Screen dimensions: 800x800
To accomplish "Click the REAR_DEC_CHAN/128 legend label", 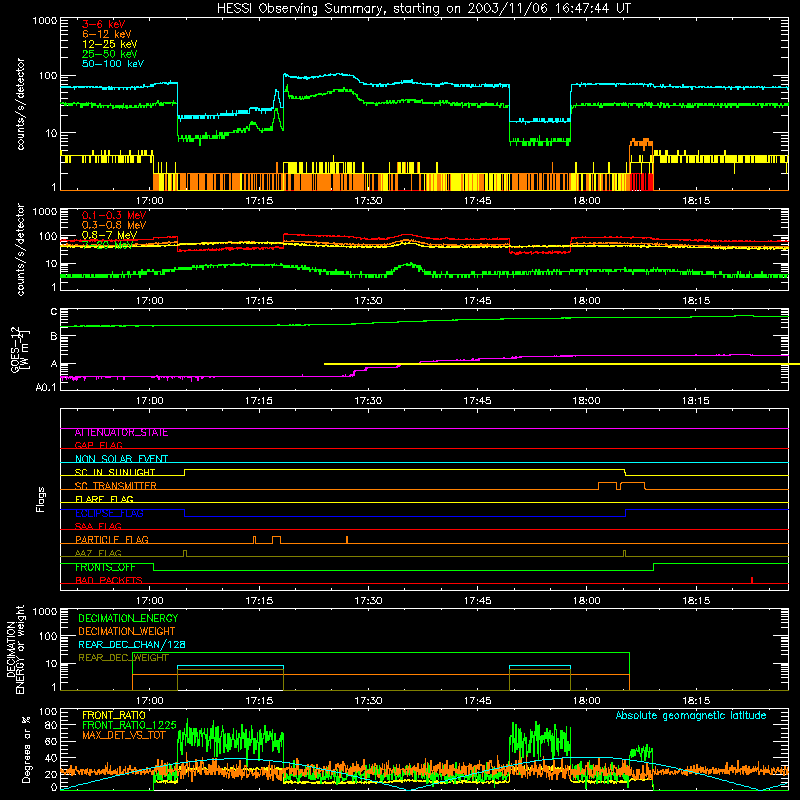I will pyautogui.click(x=132, y=645).
